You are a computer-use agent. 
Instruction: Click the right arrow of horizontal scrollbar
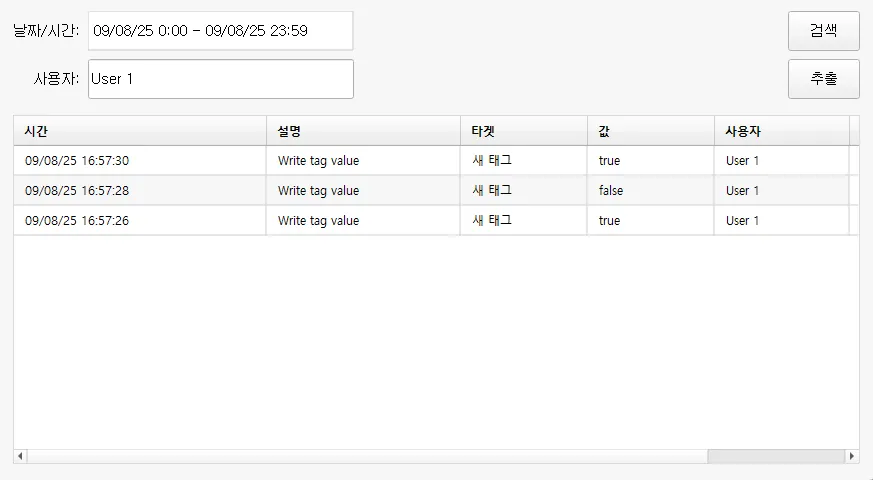click(x=852, y=456)
